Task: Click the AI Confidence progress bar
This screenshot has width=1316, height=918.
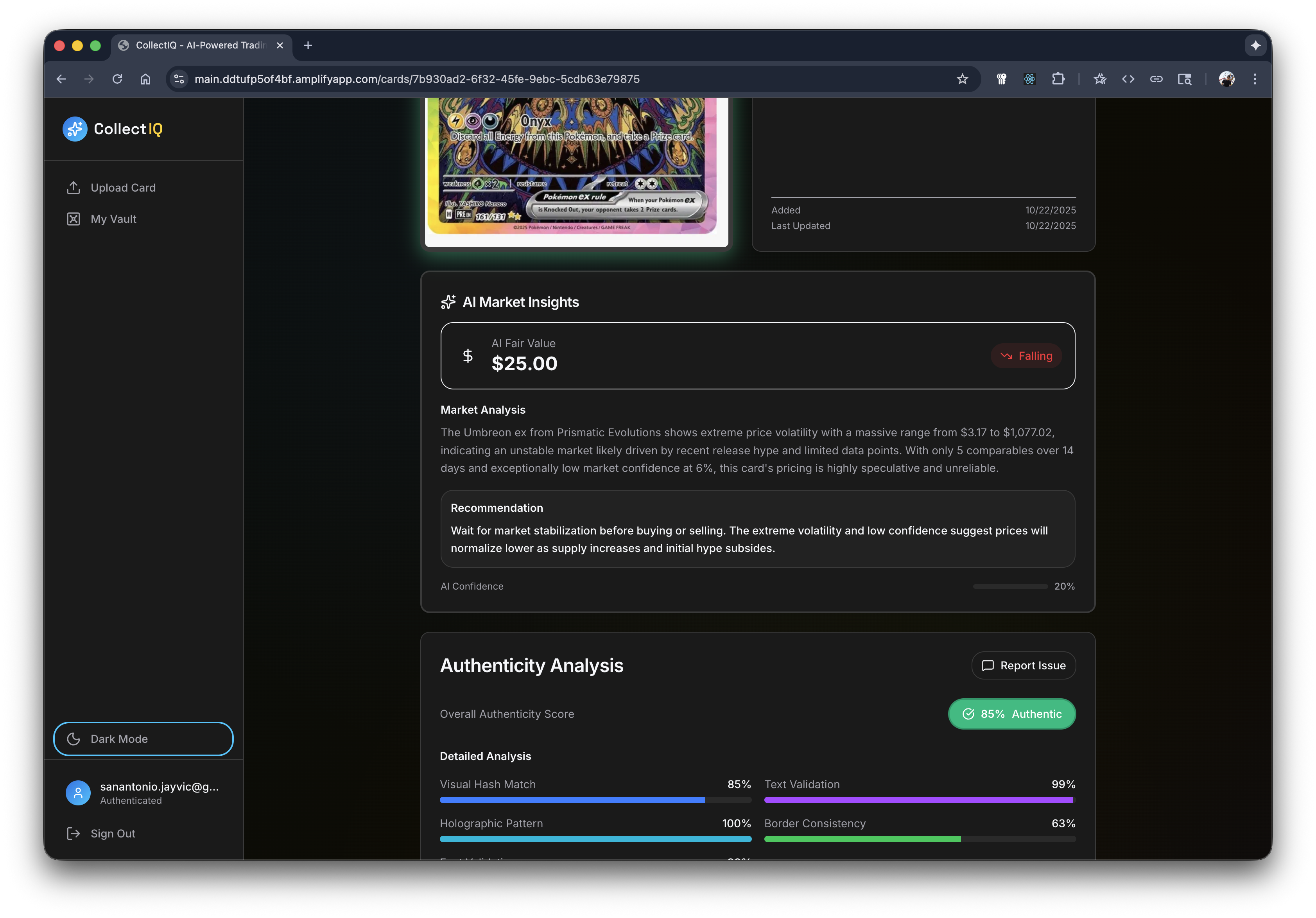Action: tap(1010, 586)
